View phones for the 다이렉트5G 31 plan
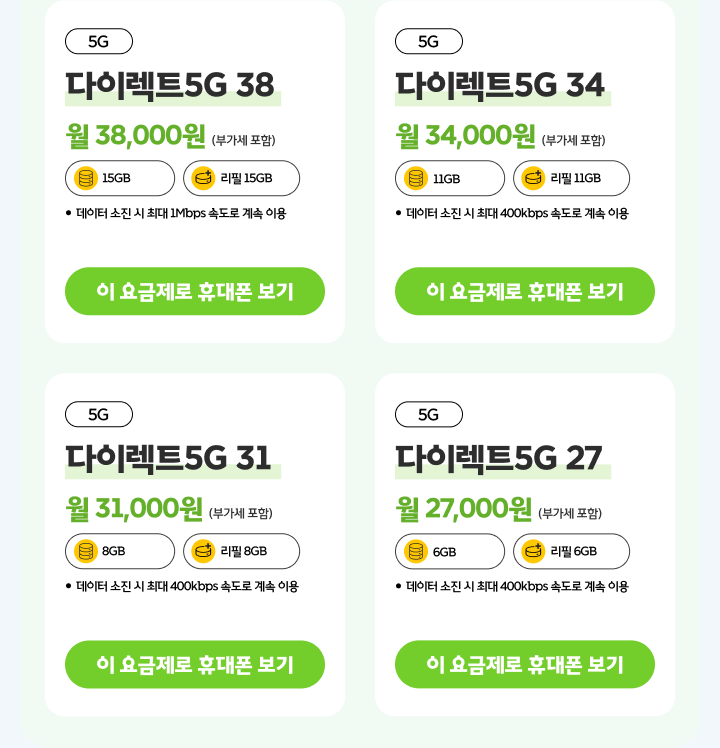The image size is (720, 748). click(195, 664)
